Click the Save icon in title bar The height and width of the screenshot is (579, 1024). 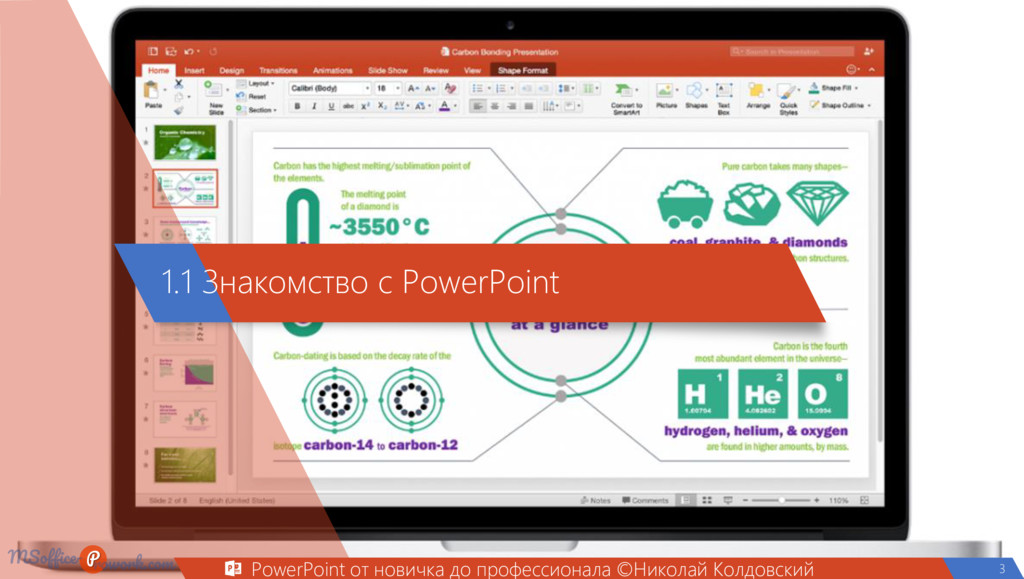click(x=170, y=51)
